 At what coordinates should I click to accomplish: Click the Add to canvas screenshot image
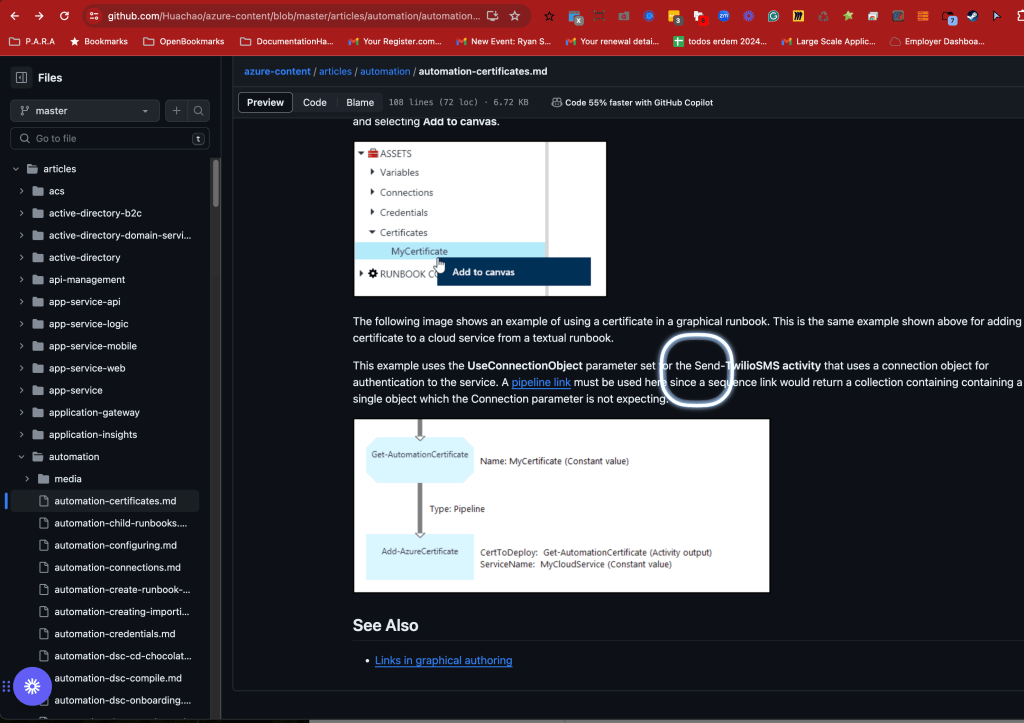coord(480,219)
